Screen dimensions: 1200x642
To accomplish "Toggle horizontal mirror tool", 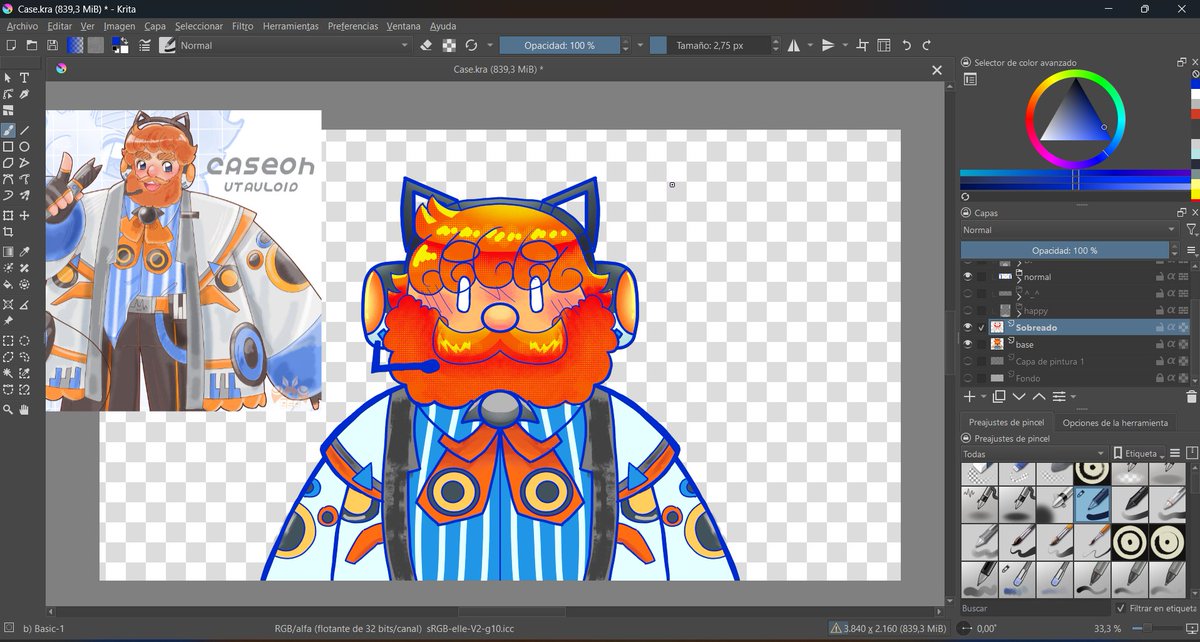I will pyautogui.click(x=794, y=45).
